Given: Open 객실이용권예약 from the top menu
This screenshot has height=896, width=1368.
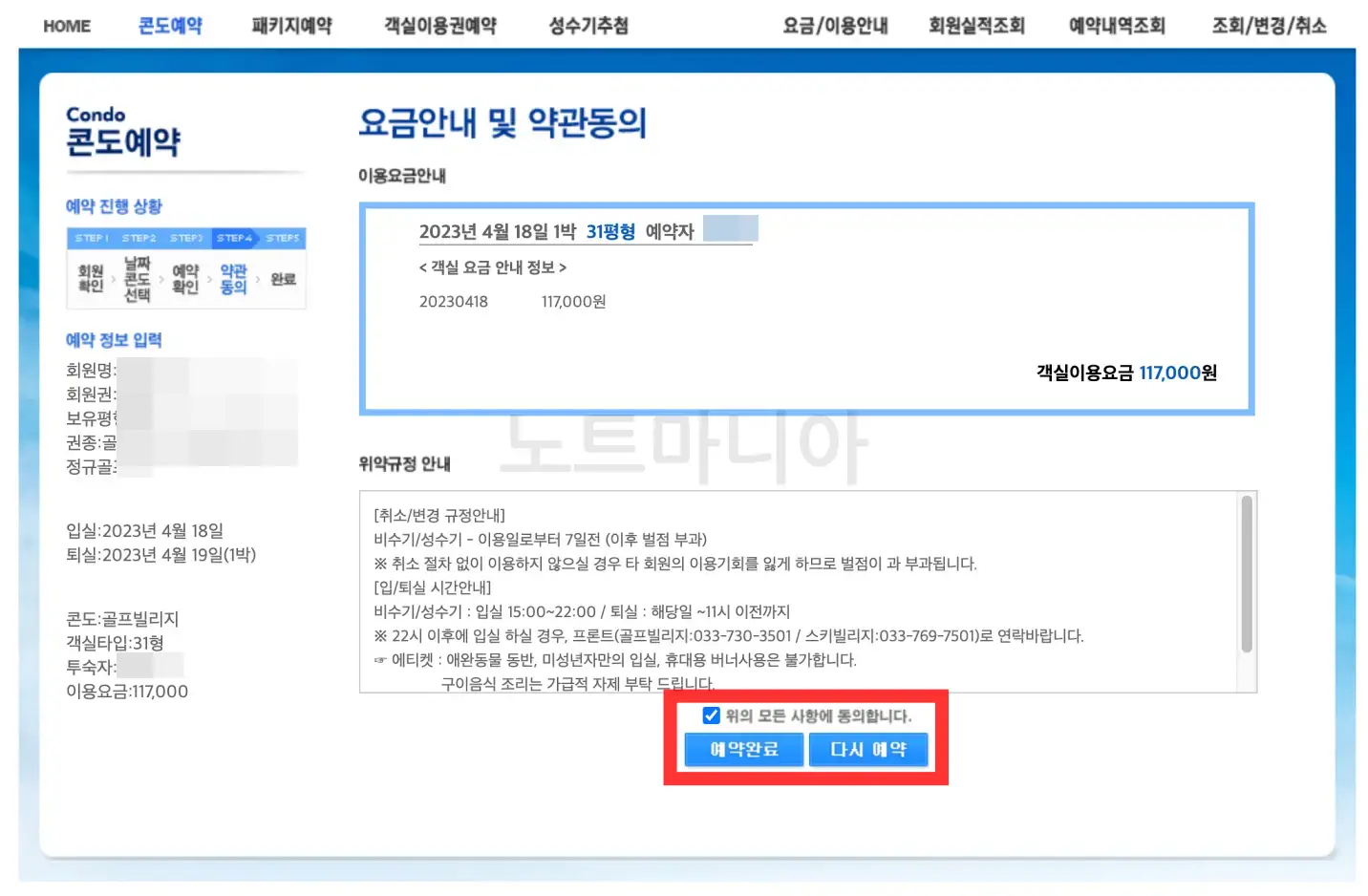Looking at the screenshot, I should 438,26.
